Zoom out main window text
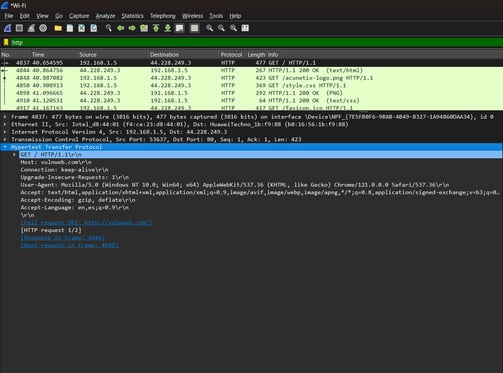This screenshot has width=503, height=373. click(221, 28)
